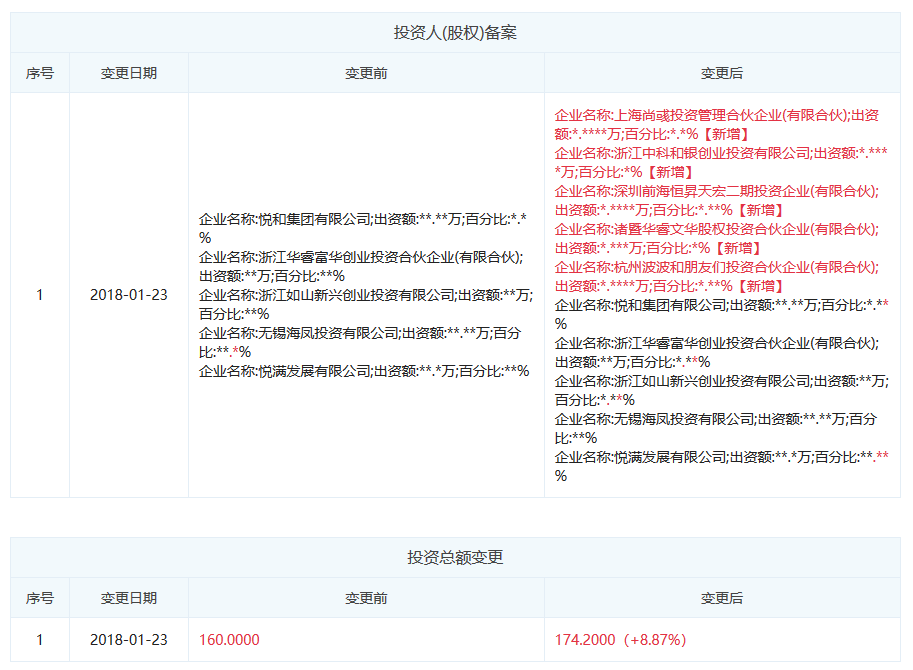Click 悦满发展有限公司 entry in 变更后 column

coord(721,466)
